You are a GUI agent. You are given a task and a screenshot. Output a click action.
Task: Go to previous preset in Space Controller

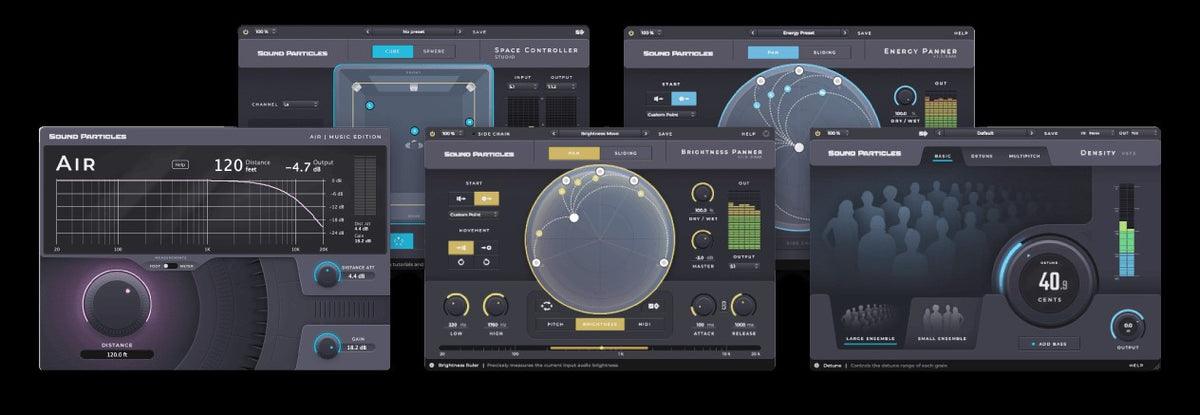(x=366, y=33)
